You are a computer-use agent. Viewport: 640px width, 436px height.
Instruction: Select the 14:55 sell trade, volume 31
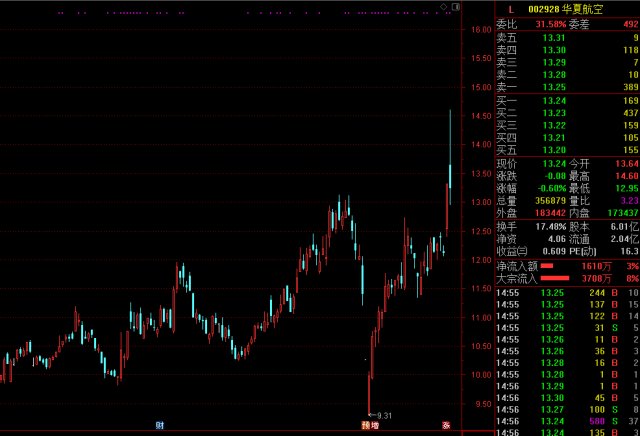(x=567, y=328)
